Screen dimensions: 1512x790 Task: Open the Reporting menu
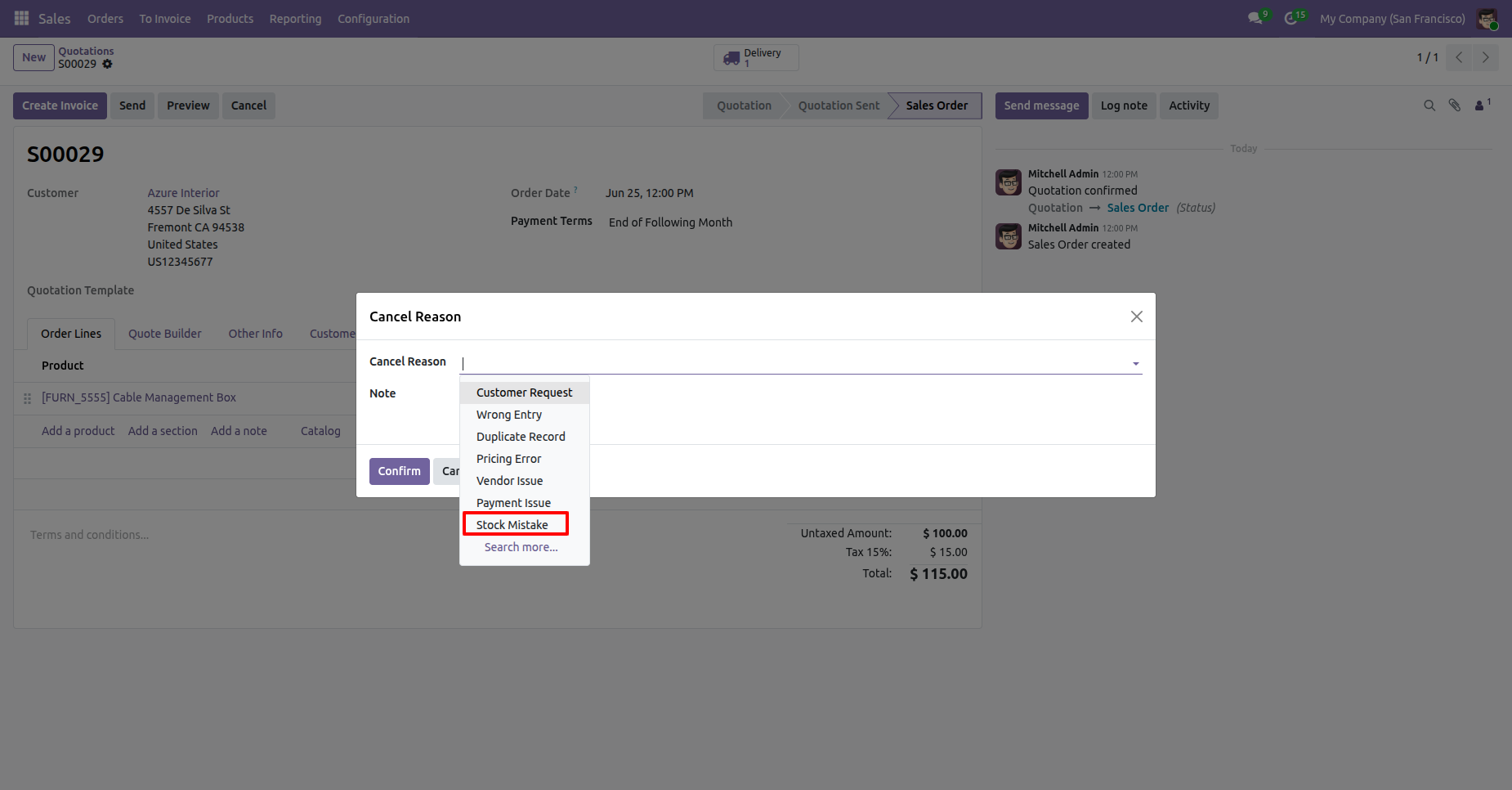(x=295, y=18)
